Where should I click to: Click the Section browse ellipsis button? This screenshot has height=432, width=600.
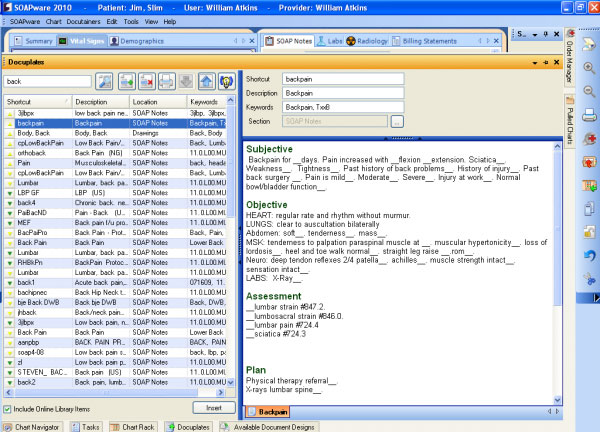tap(397, 121)
